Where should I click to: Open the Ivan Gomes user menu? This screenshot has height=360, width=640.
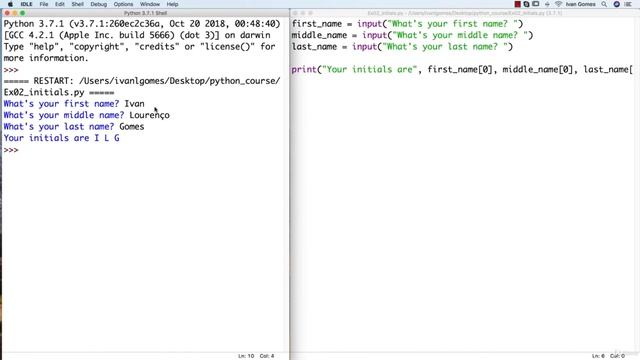[580, 4]
